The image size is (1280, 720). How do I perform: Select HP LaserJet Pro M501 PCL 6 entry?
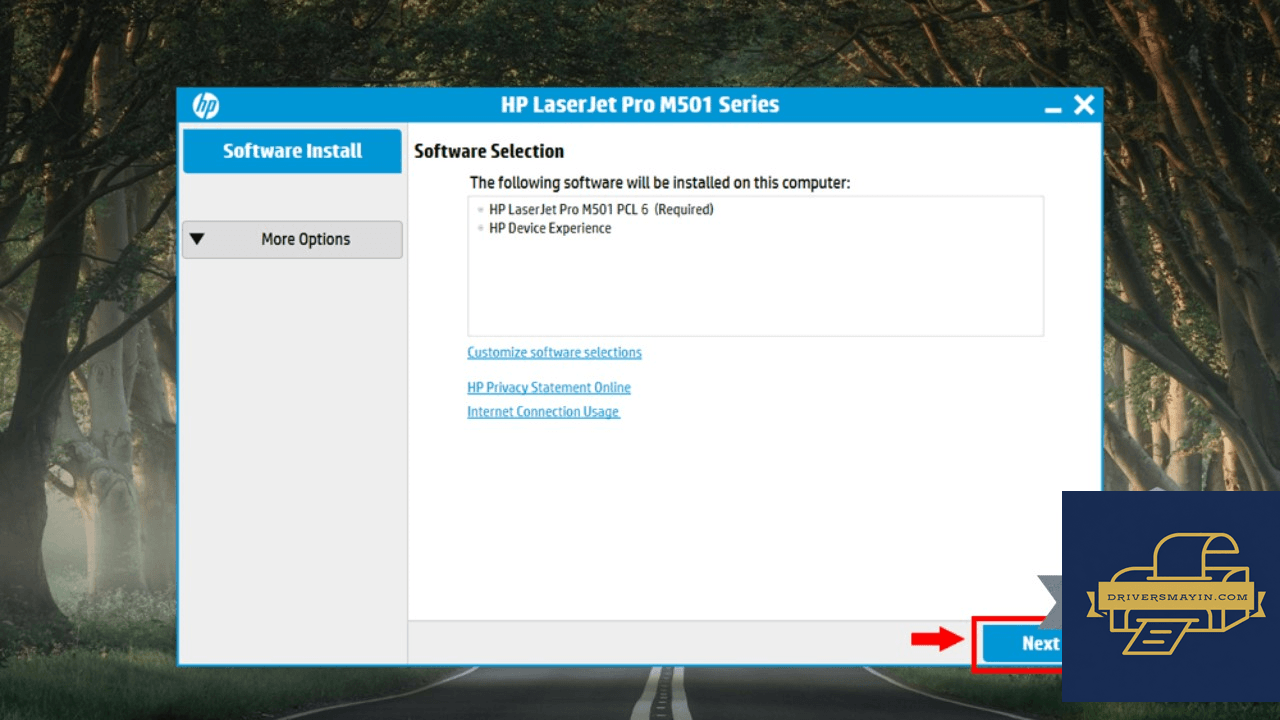click(601, 210)
